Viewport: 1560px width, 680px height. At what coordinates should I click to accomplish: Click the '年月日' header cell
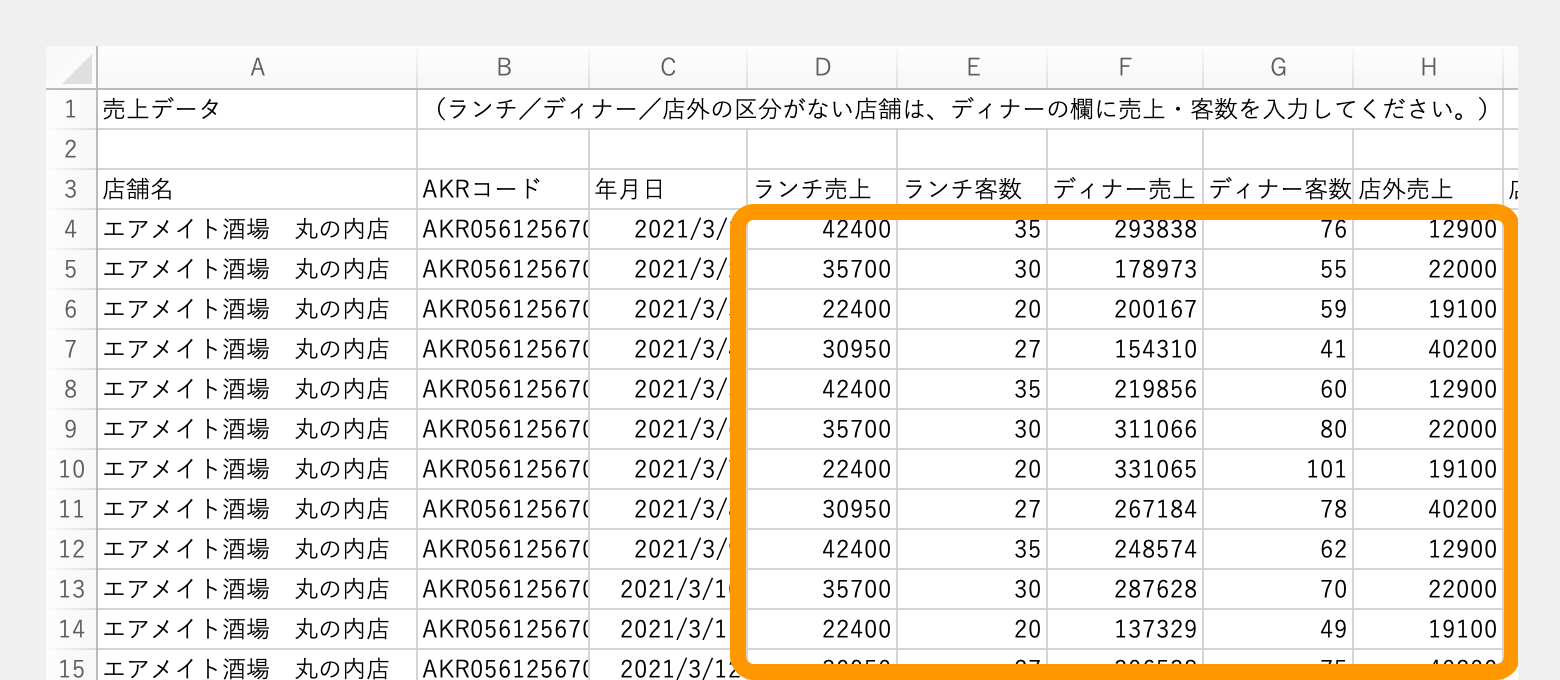pos(668,189)
